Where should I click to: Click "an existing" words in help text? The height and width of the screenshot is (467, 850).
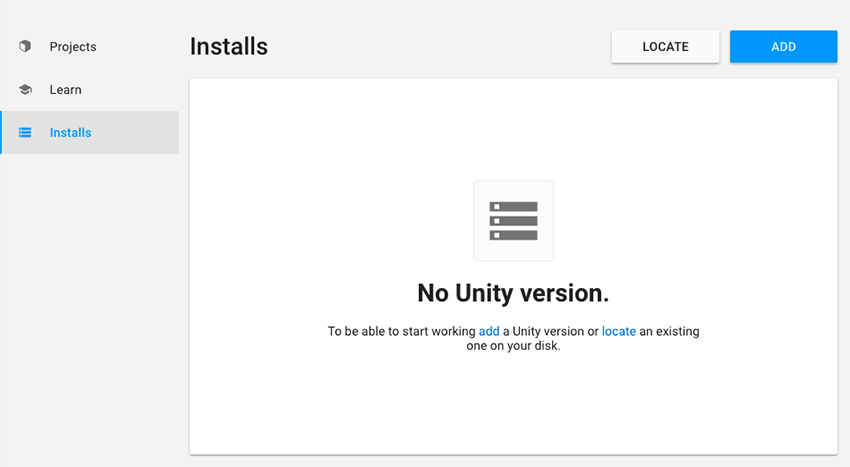pyautogui.click(x=669, y=331)
